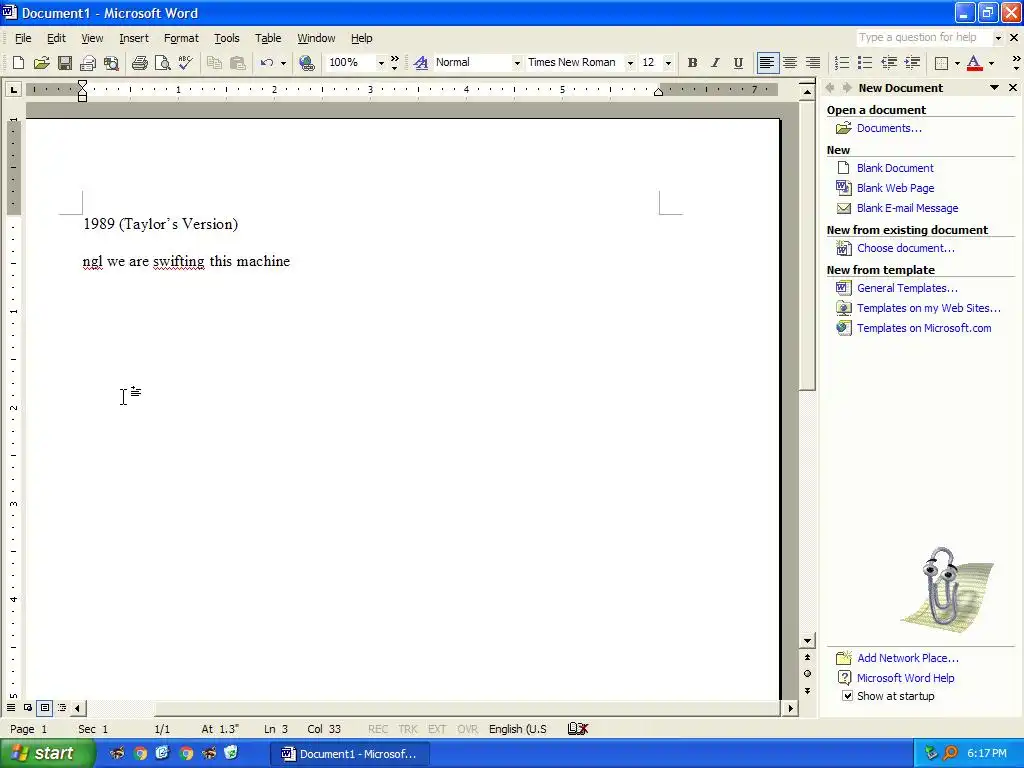Toggle TRK track changes in status bar
Image resolution: width=1024 pixels, height=768 pixels.
[408, 729]
